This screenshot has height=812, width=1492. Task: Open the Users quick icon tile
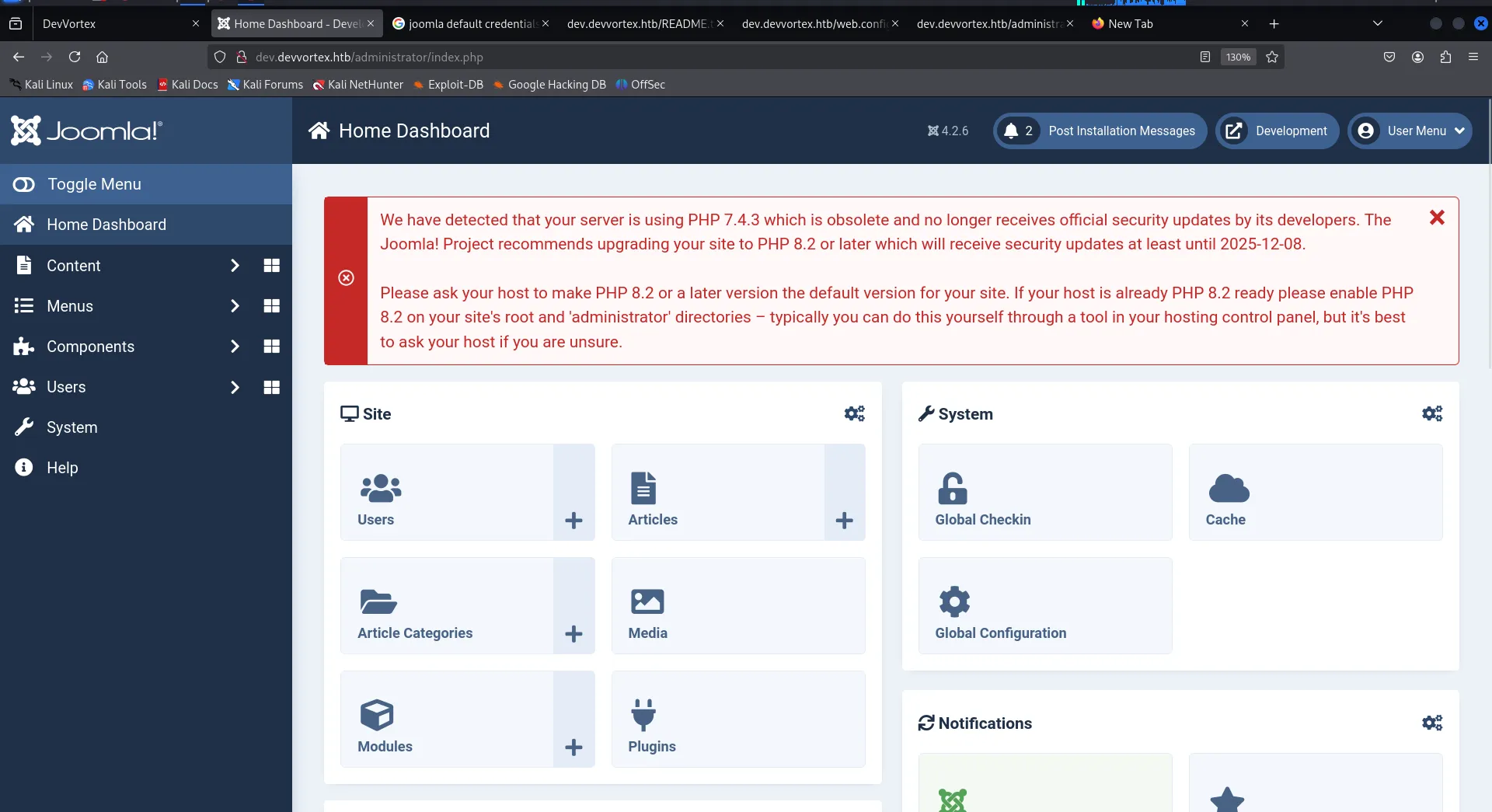[x=447, y=492]
